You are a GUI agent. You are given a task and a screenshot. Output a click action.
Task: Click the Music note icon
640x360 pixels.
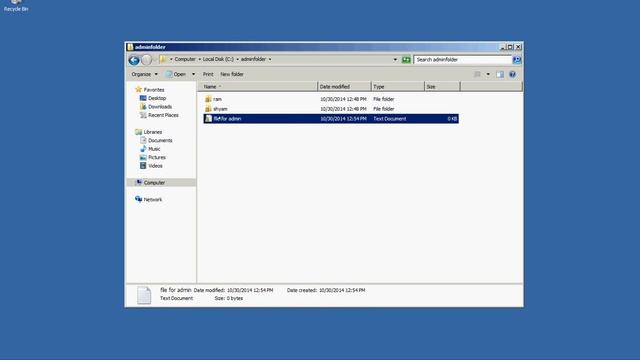143,149
